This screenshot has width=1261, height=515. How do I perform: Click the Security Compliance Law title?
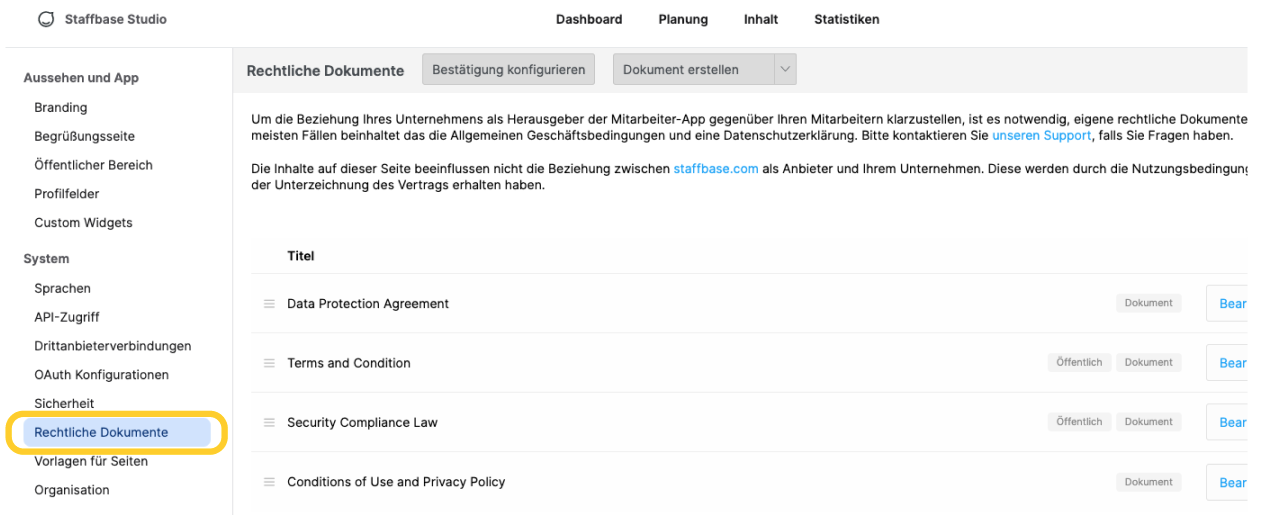(x=362, y=422)
